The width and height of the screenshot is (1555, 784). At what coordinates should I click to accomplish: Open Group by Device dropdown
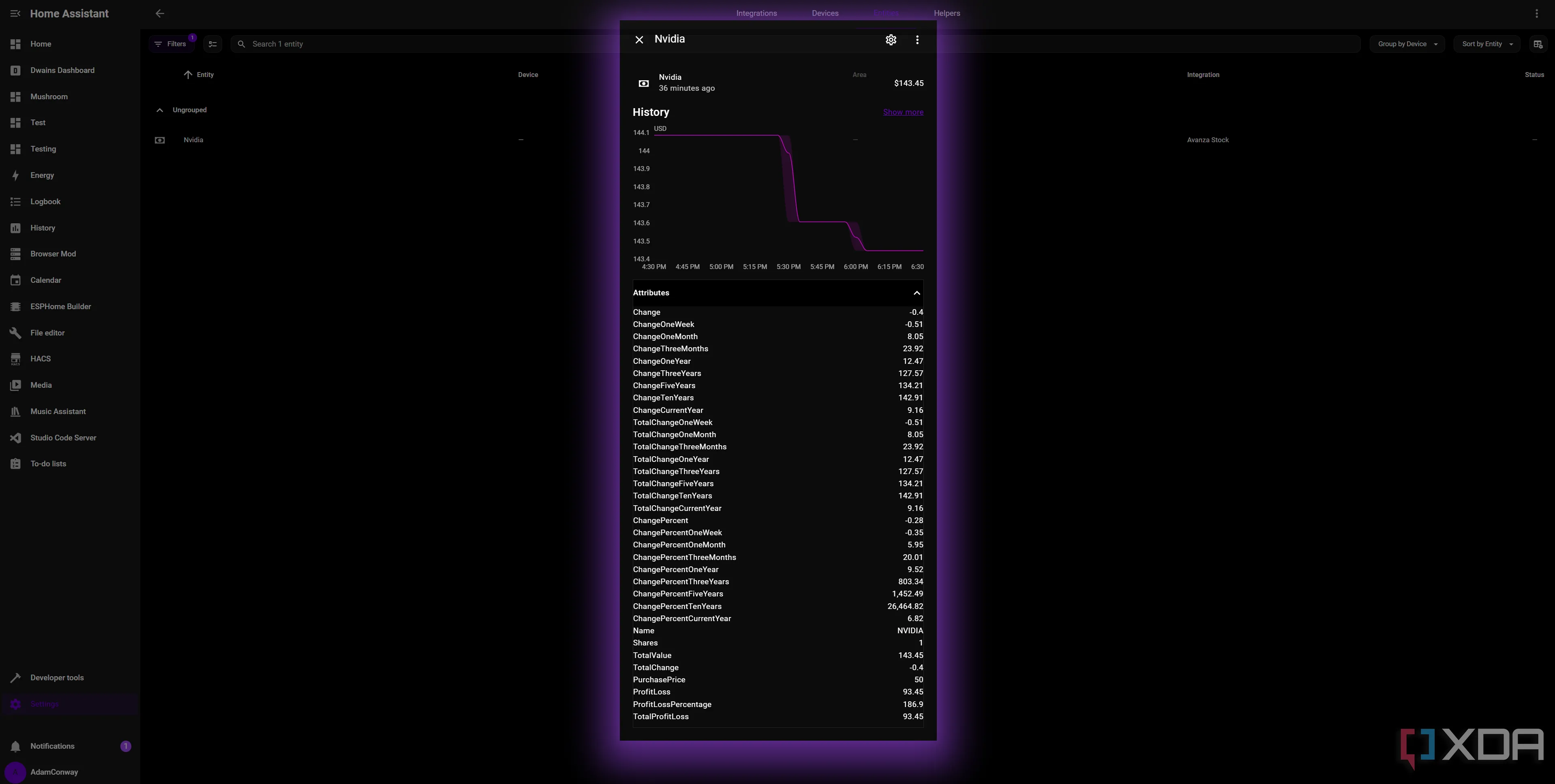1407,44
